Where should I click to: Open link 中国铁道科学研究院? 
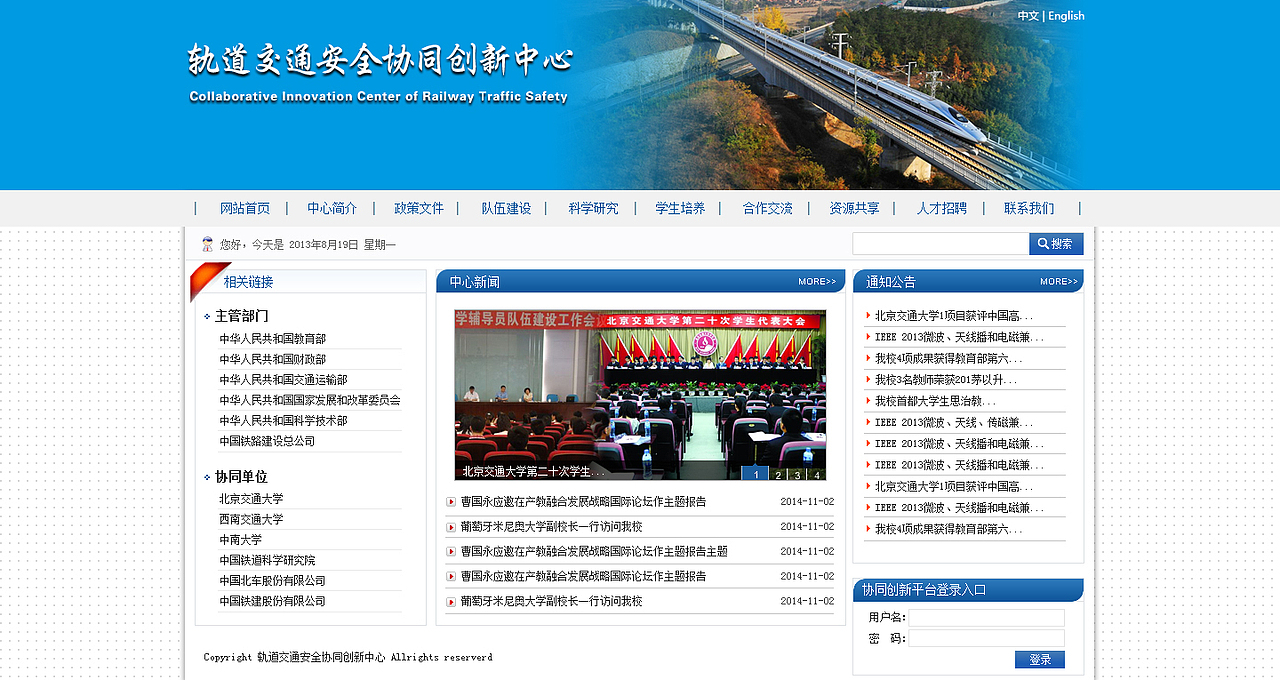coord(267,560)
